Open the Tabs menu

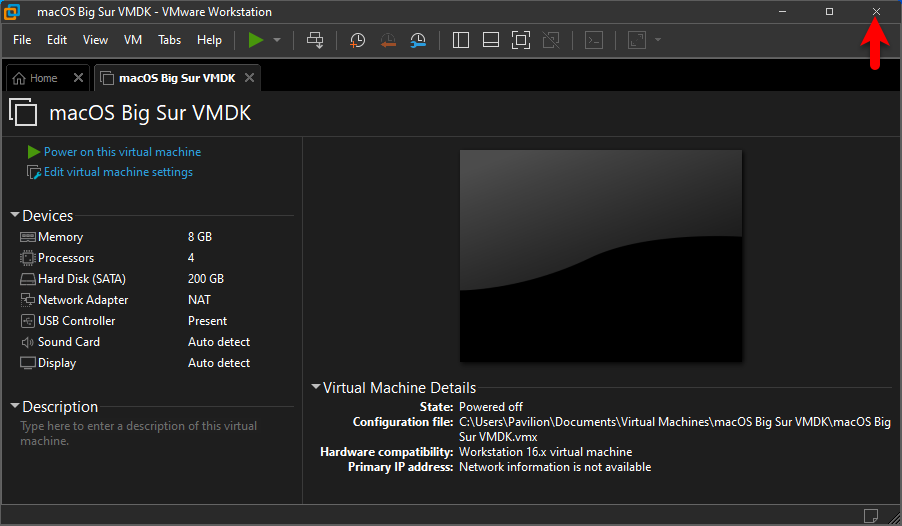coord(170,40)
